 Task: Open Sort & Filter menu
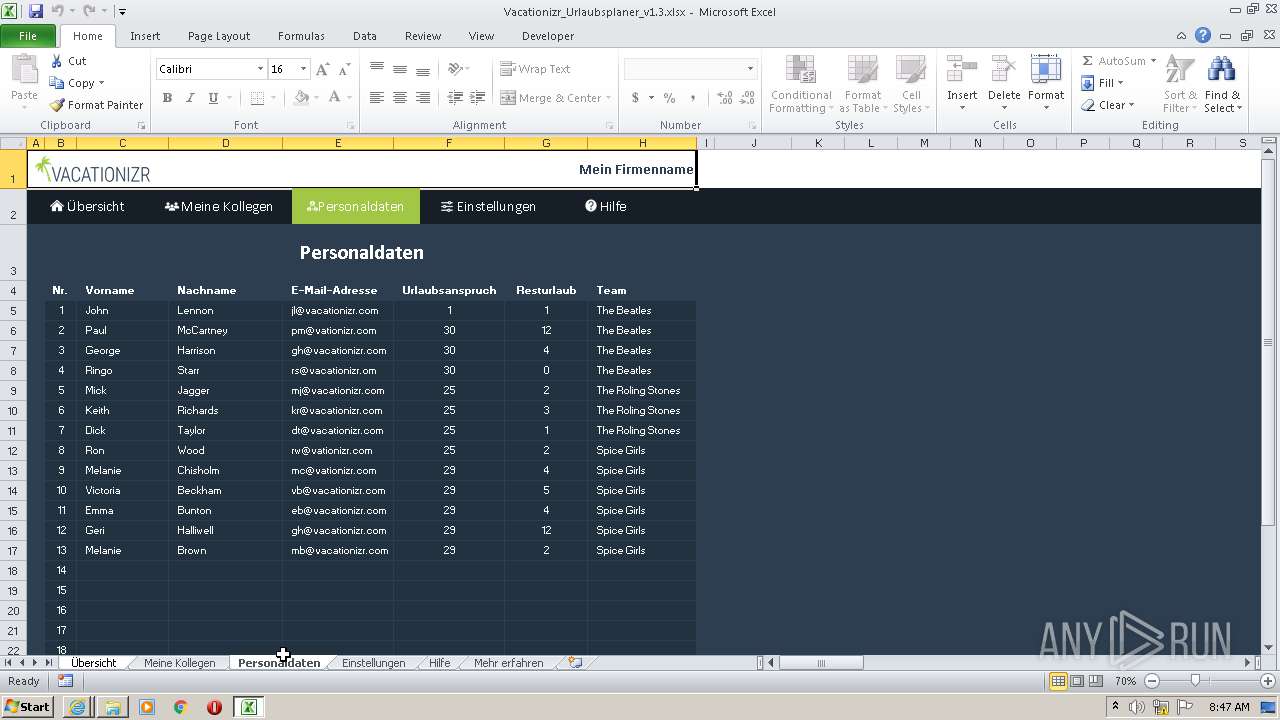(x=1180, y=84)
